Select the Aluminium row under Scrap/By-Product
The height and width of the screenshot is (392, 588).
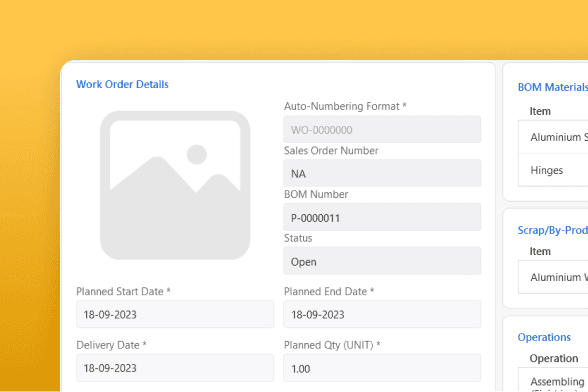pyautogui.click(x=553, y=277)
